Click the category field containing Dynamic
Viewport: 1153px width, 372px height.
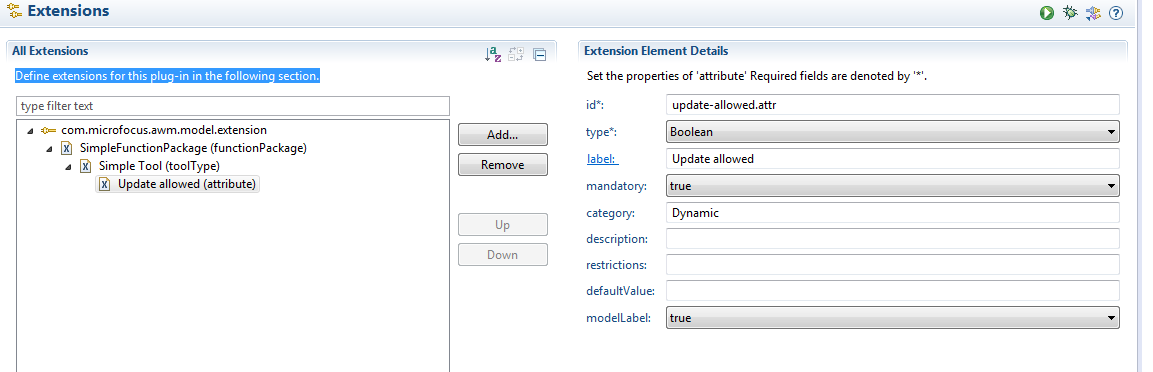point(893,212)
